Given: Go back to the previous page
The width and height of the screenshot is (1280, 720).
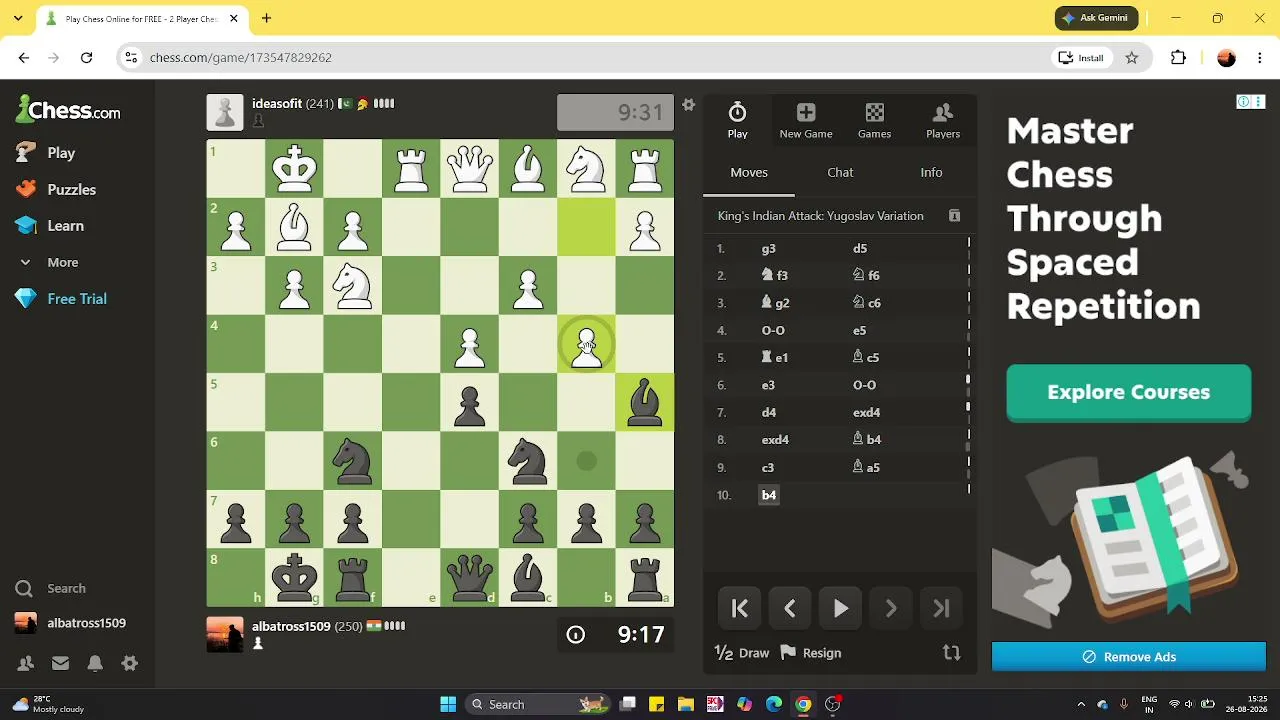Looking at the screenshot, I should point(24,58).
